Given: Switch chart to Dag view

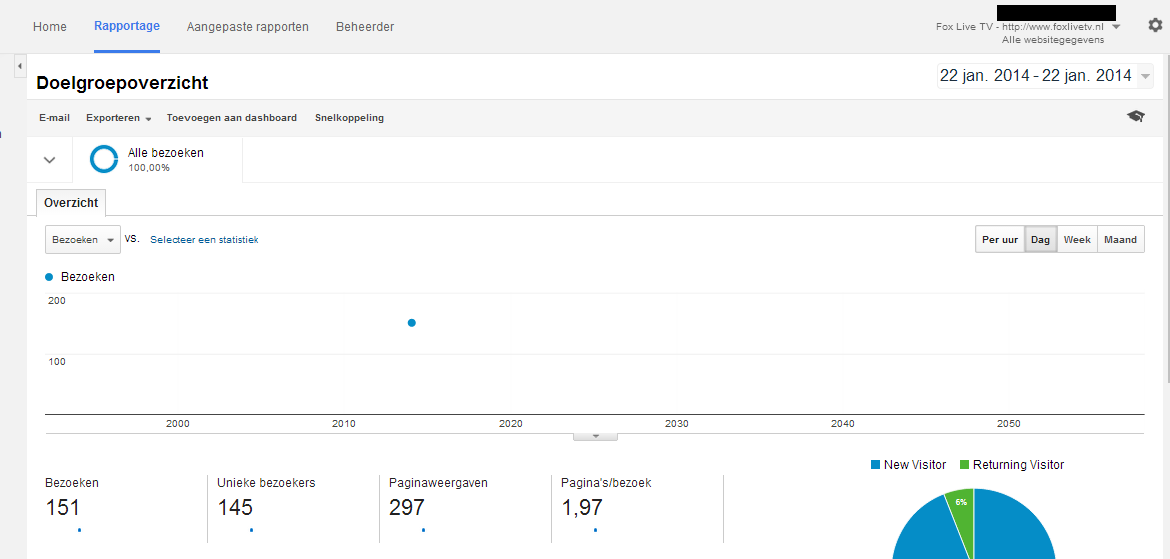Looking at the screenshot, I should click(1041, 240).
